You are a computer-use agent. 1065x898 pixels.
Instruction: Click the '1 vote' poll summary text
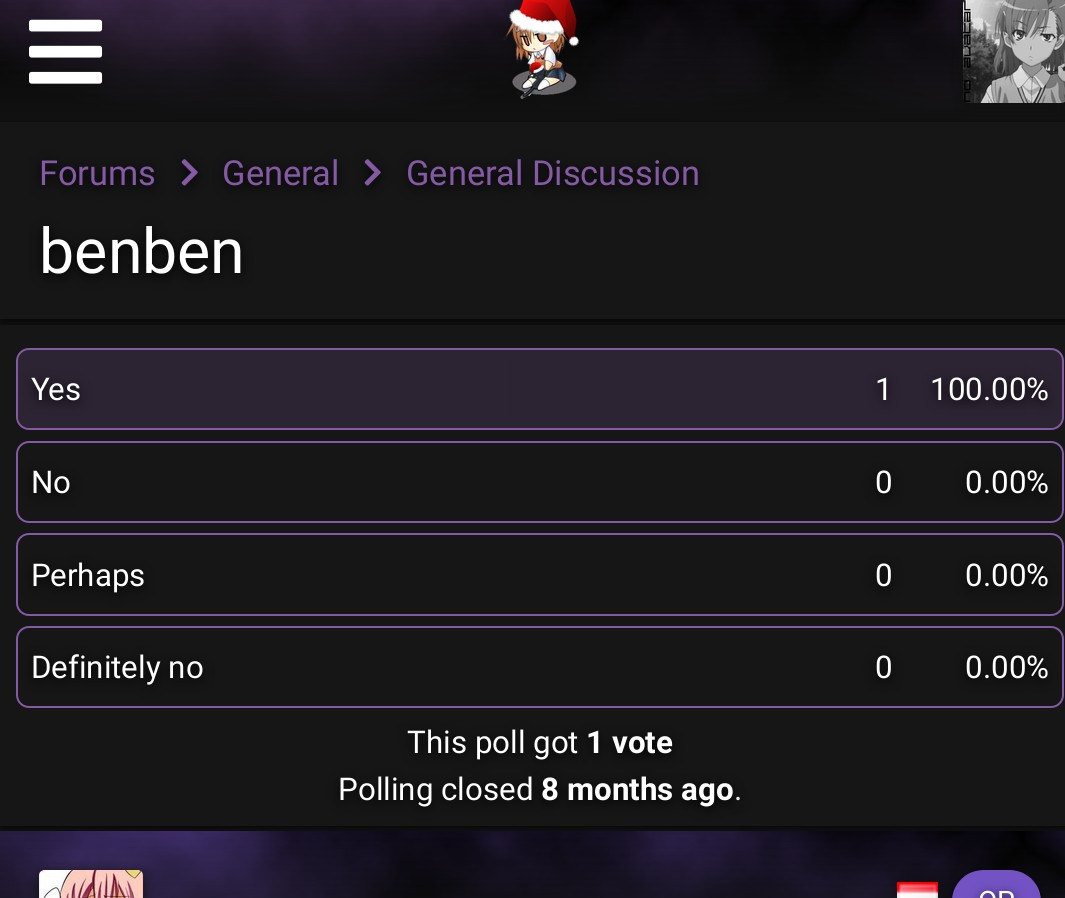(x=630, y=742)
